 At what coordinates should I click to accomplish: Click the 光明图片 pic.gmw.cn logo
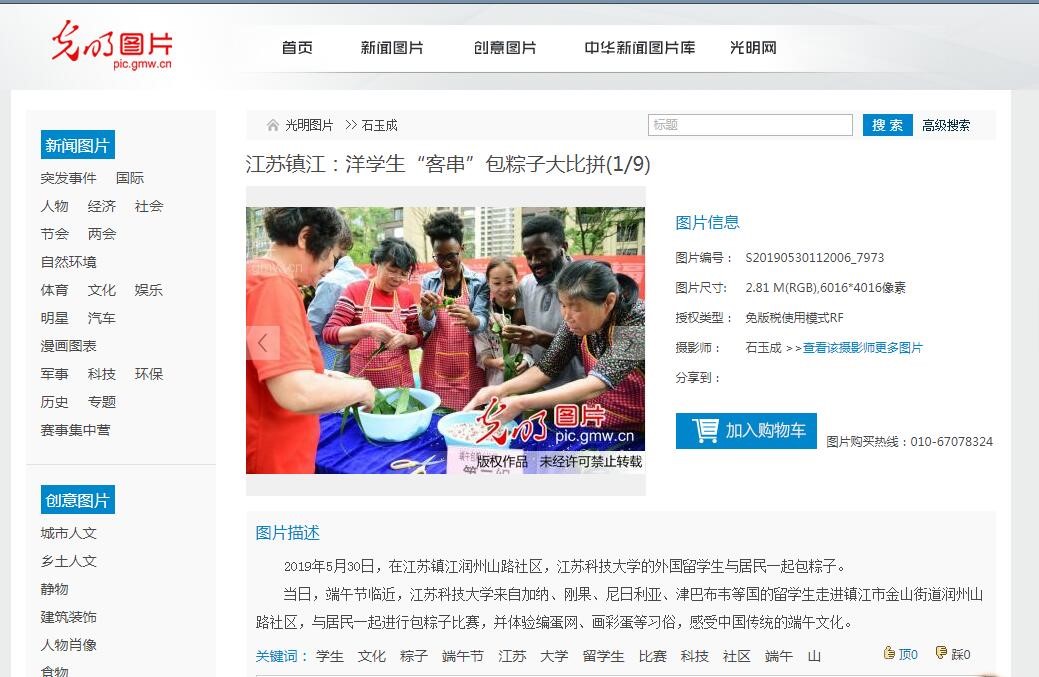point(113,45)
